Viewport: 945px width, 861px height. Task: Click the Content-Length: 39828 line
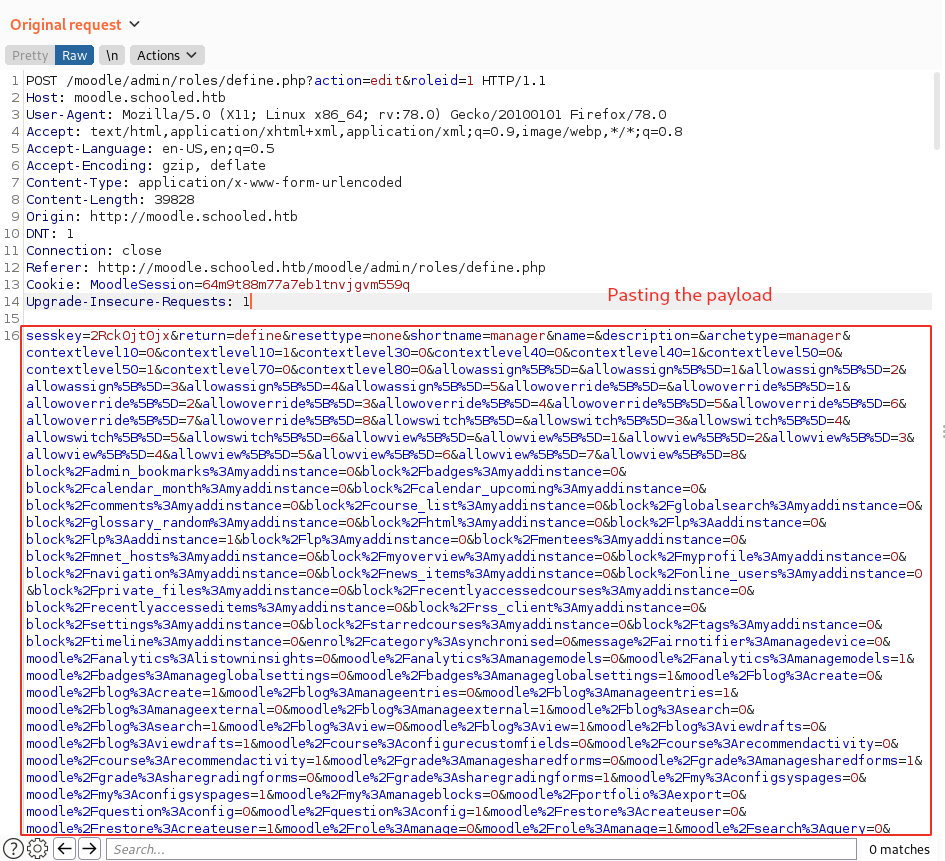(110, 199)
